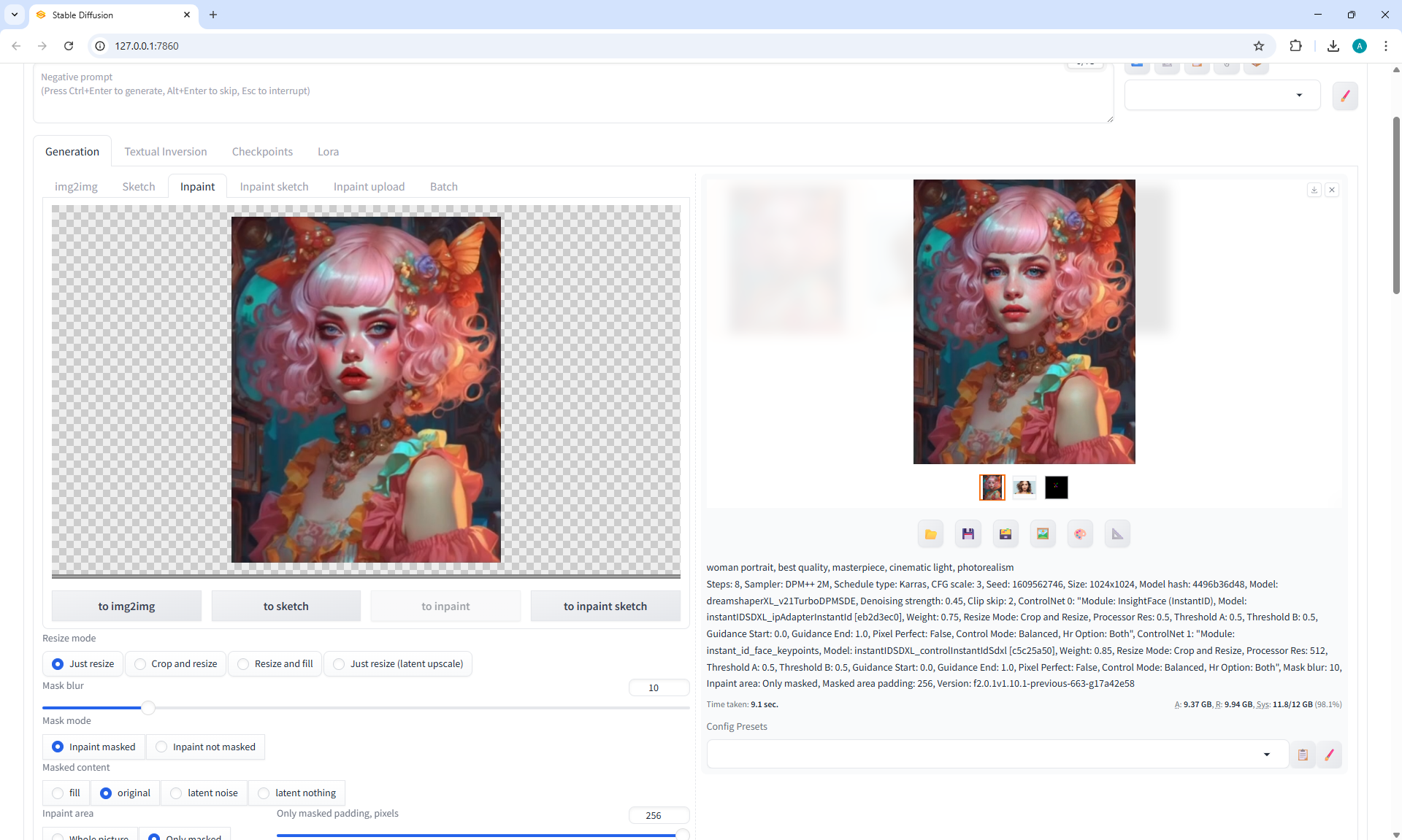Open the Checkpoints tab
The height and width of the screenshot is (840, 1402).
click(x=262, y=152)
